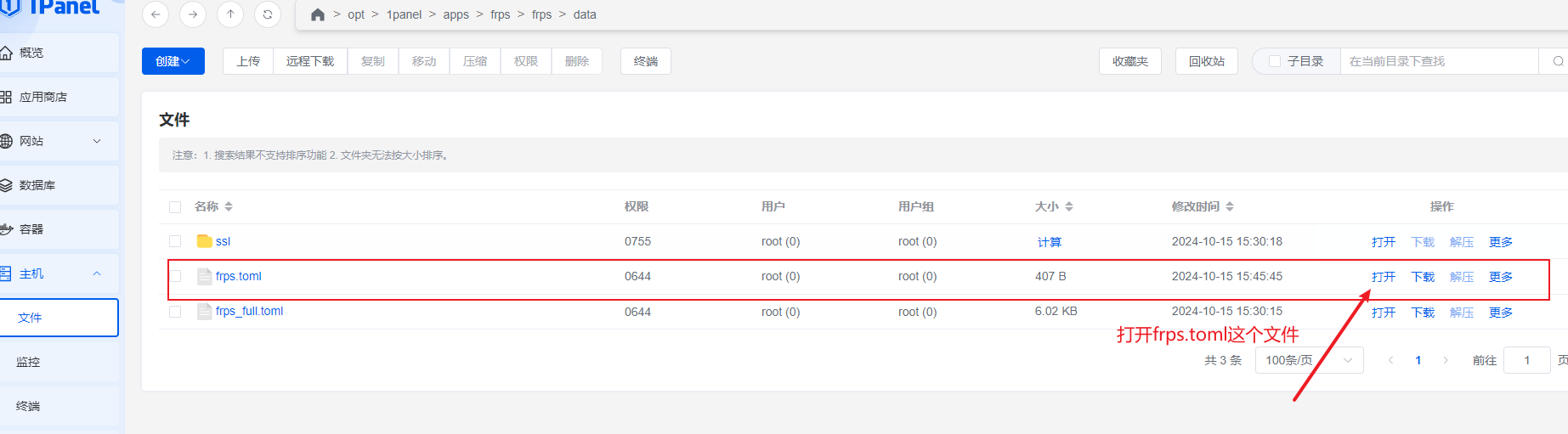Open the 容器 containers section
This screenshot has width=1568, height=434.
click(x=59, y=229)
